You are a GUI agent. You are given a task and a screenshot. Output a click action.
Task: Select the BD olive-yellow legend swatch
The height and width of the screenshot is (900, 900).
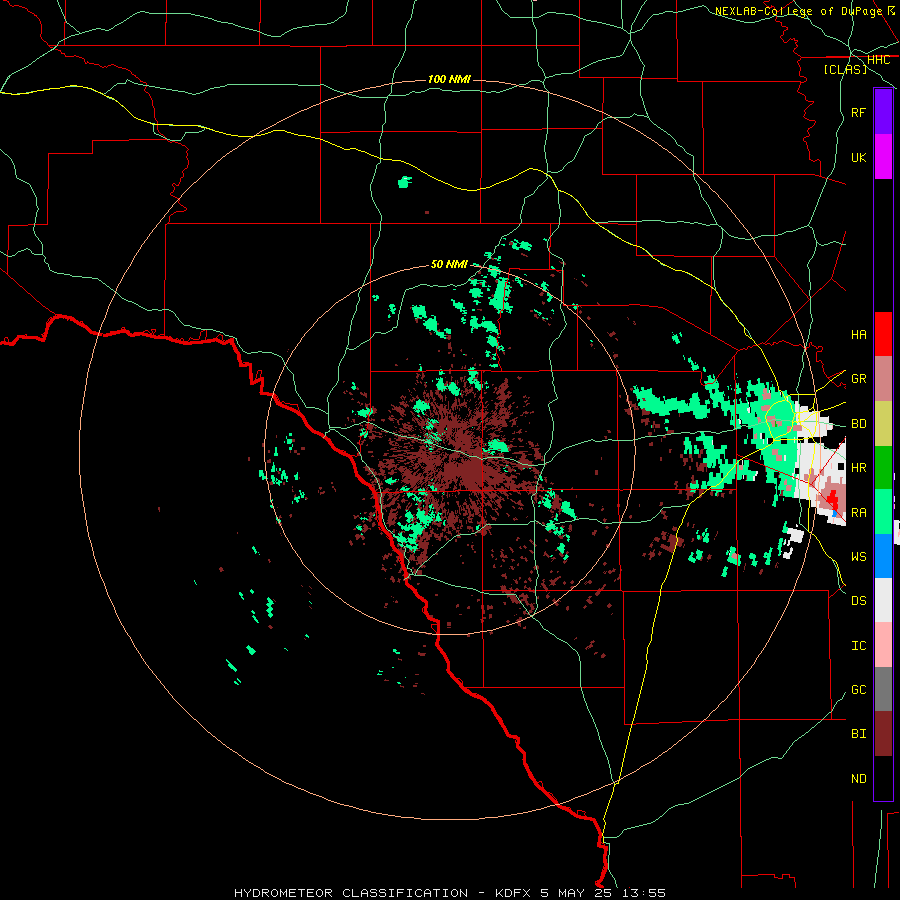click(x=883, y=424)
